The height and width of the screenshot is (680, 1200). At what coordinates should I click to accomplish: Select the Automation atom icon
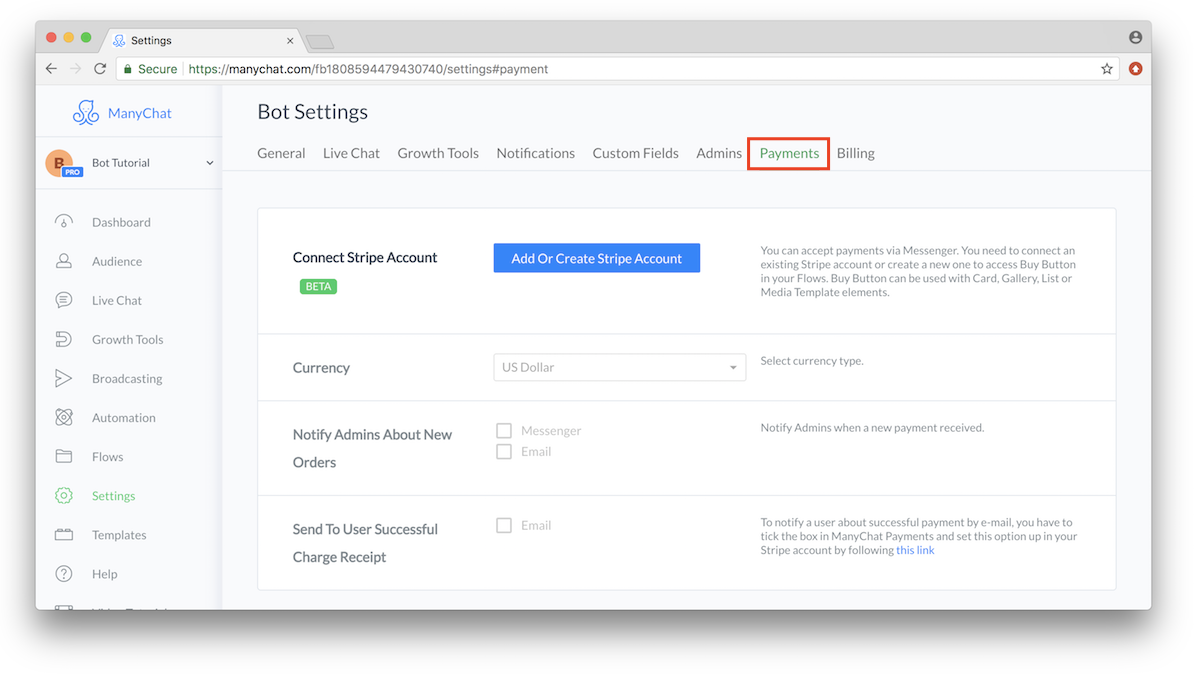pos(64,417)
